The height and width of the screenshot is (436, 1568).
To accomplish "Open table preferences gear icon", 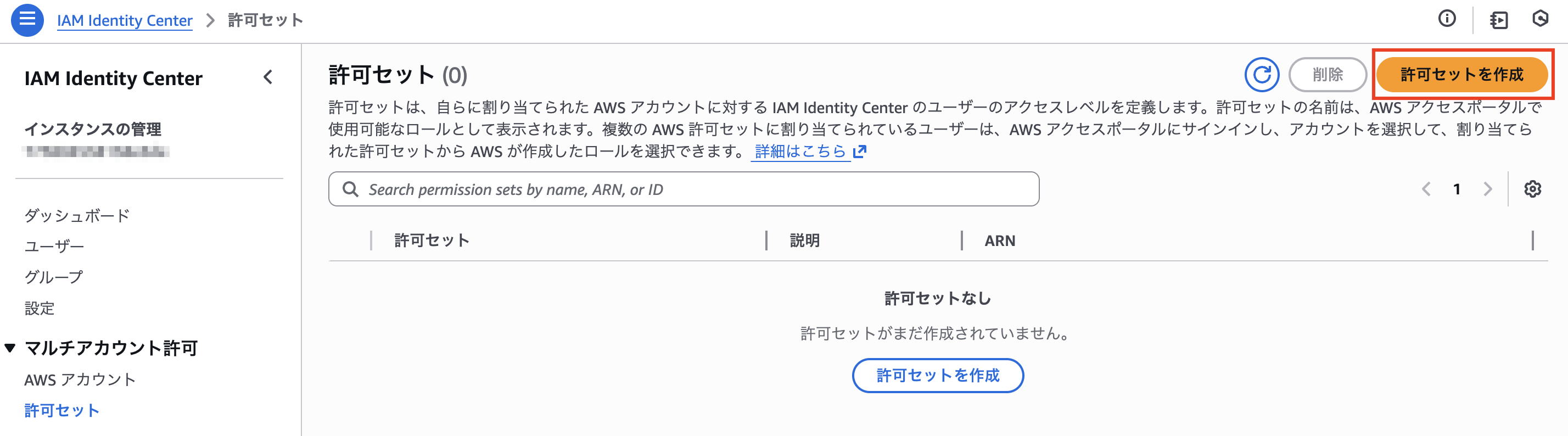I will pyautogui.click(x=1532, y=189).
